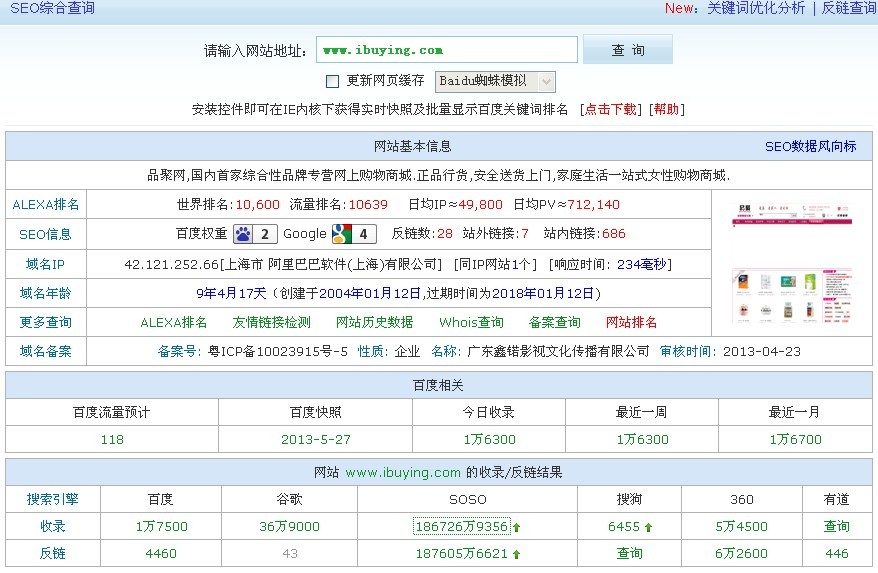This screenshot has height=573, width=878.
Task: Click the Google PageRank icon
Action: point(354,234)
